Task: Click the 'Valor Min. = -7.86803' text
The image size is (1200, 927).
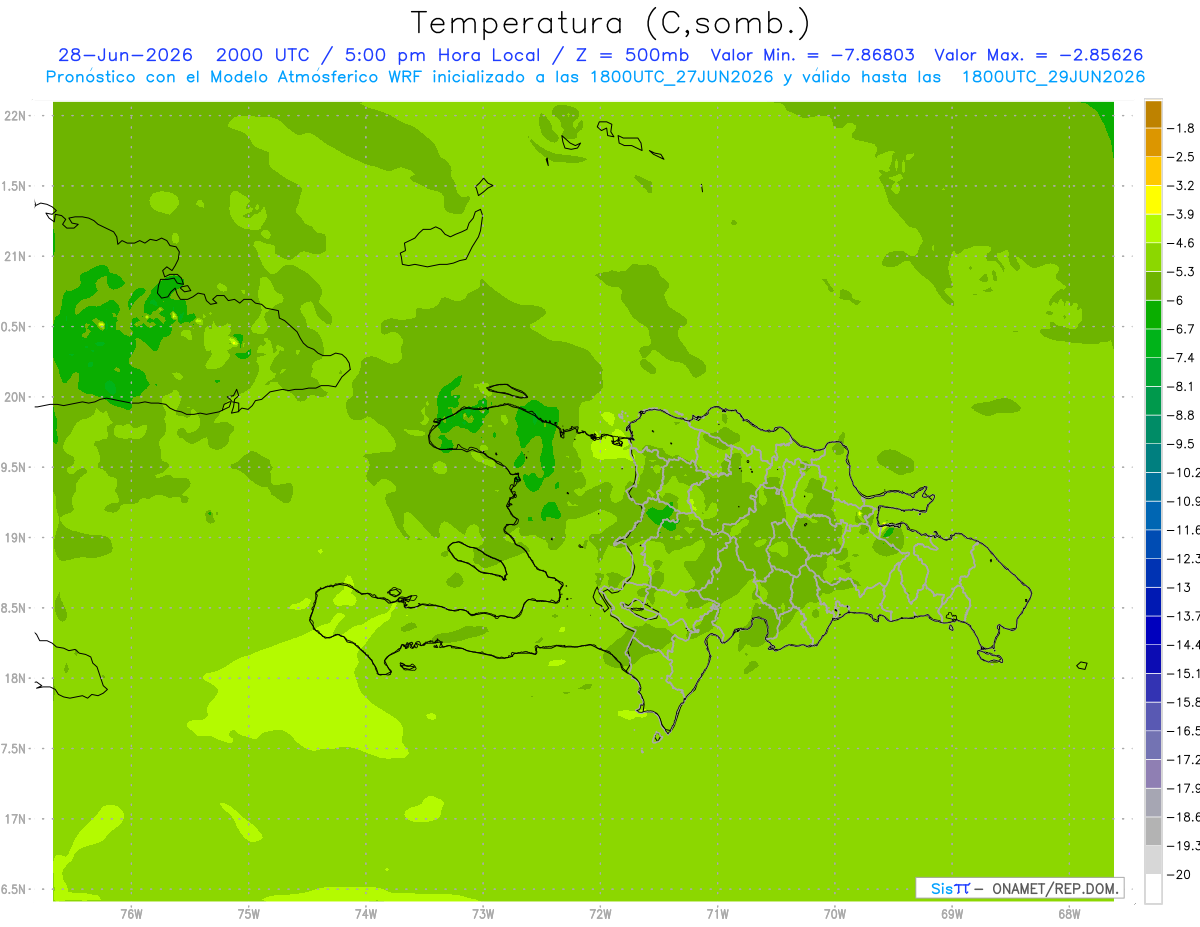Action: coord(812,55)
